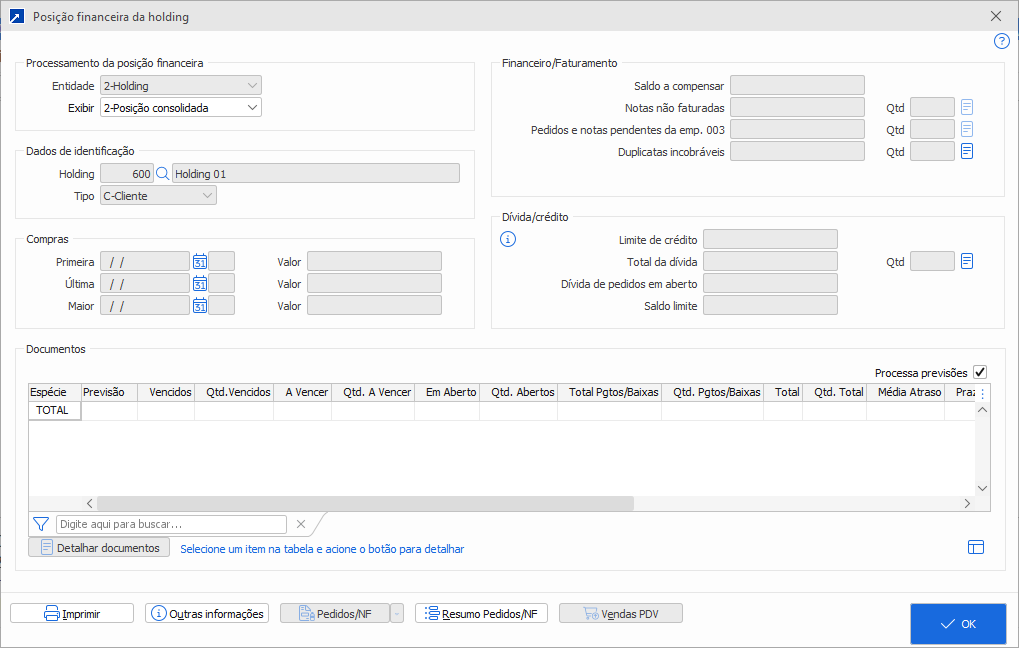The image size is (1033, 655).
Task: Open calendar for Maior purchase date
Action: tap(199, 306)
